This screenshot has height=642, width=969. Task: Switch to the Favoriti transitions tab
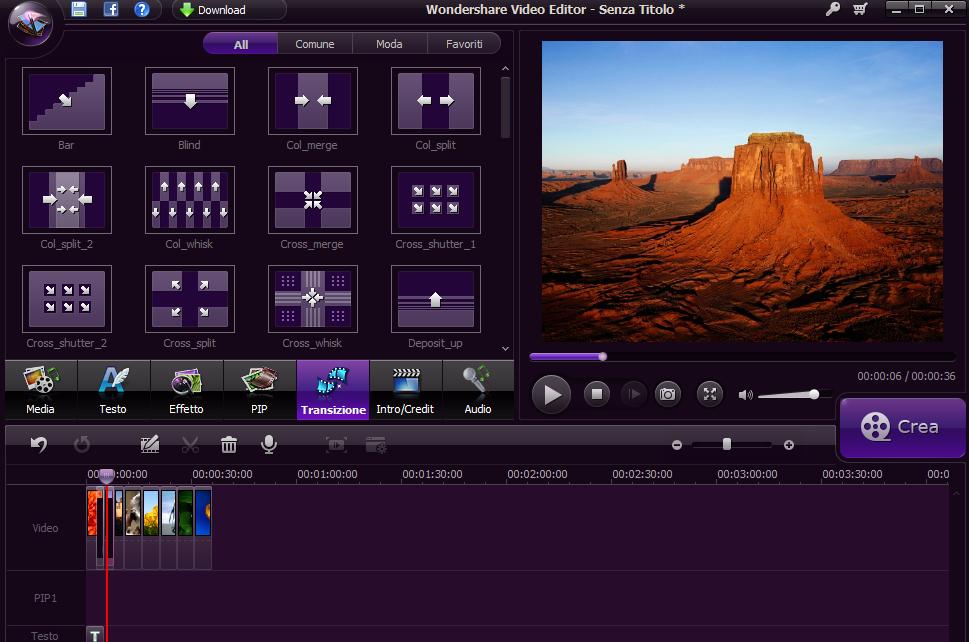point(464,44)
